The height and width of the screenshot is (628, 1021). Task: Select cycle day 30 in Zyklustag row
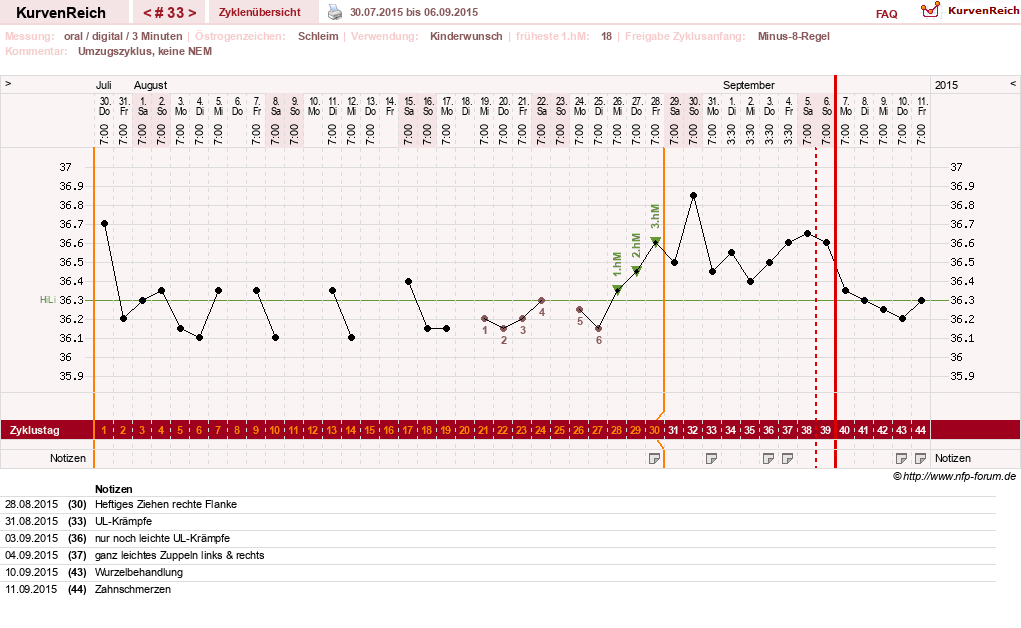coord(654,430)
